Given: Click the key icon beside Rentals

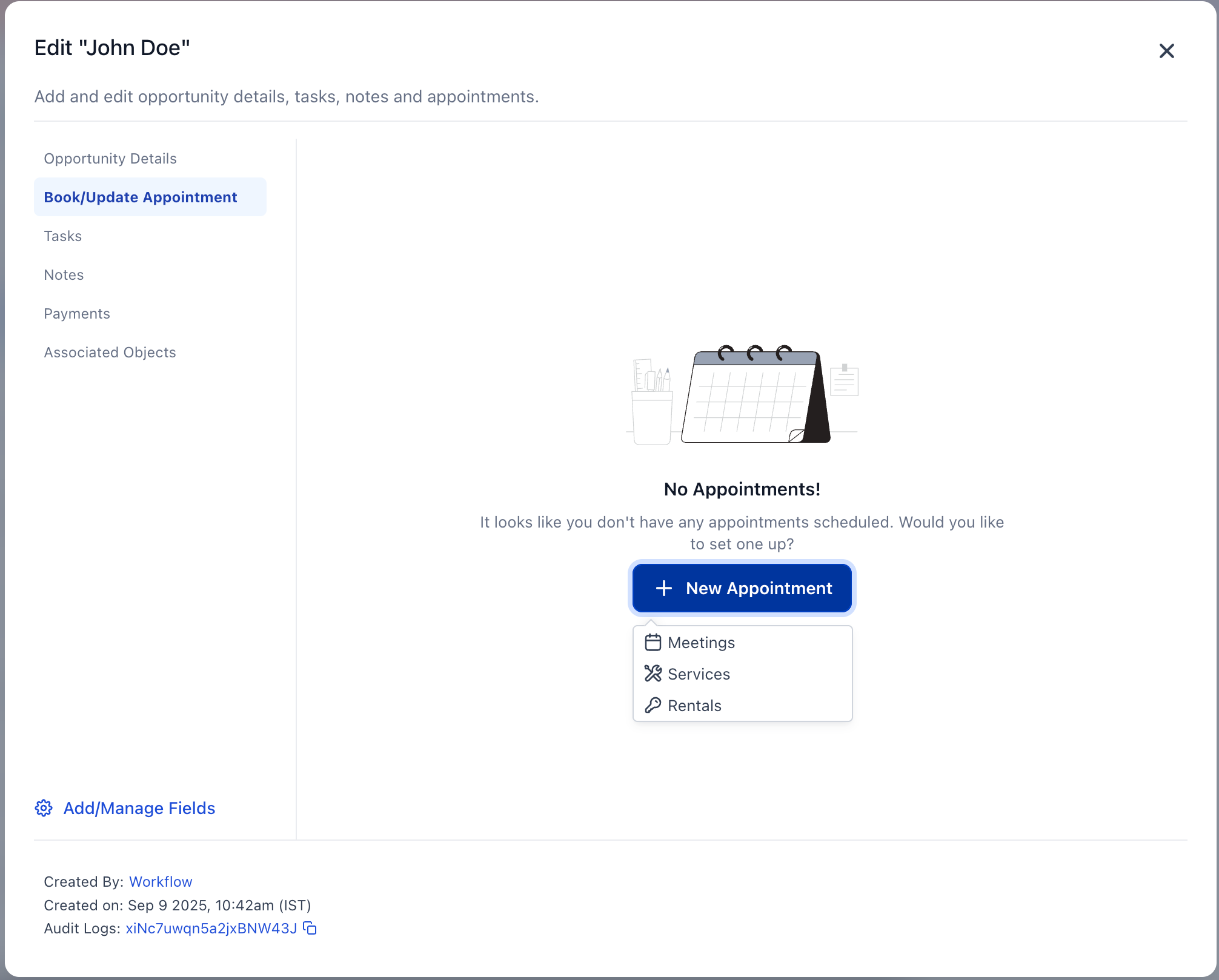Looking at the screenshot, I should pos(653,704).
